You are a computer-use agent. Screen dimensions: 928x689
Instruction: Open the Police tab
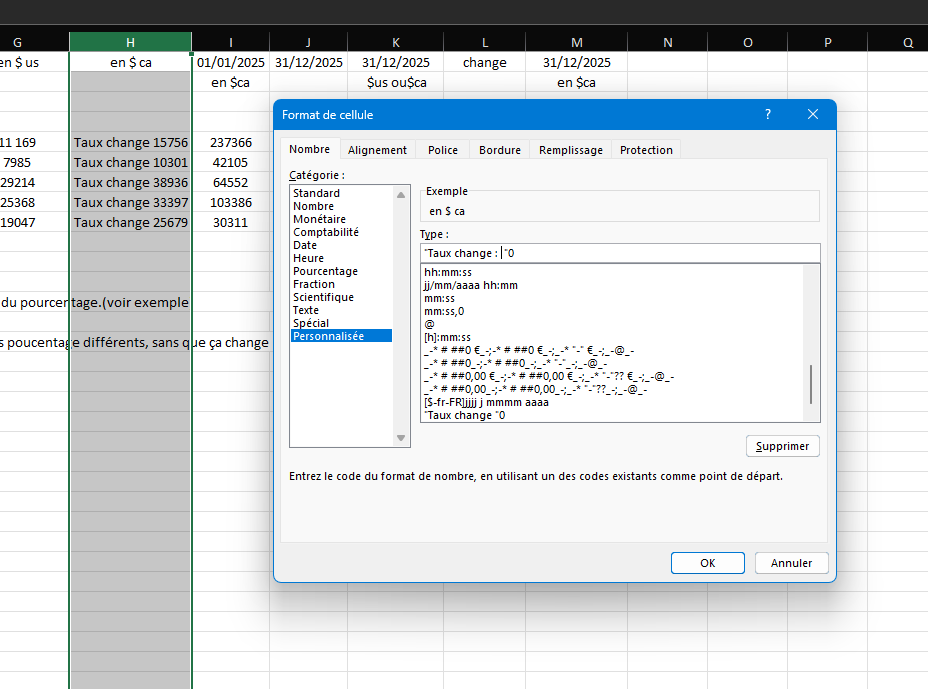pos(442,150)
